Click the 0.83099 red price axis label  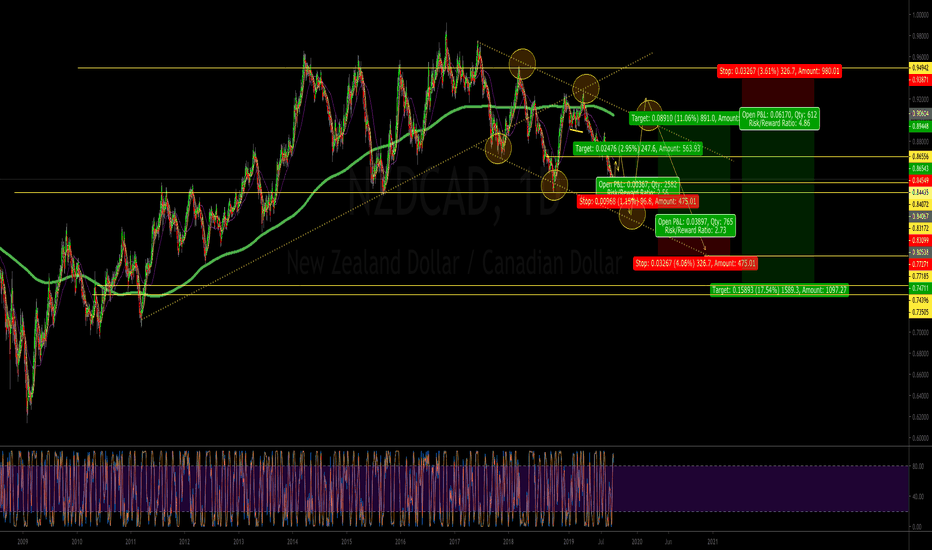point(920,240)
